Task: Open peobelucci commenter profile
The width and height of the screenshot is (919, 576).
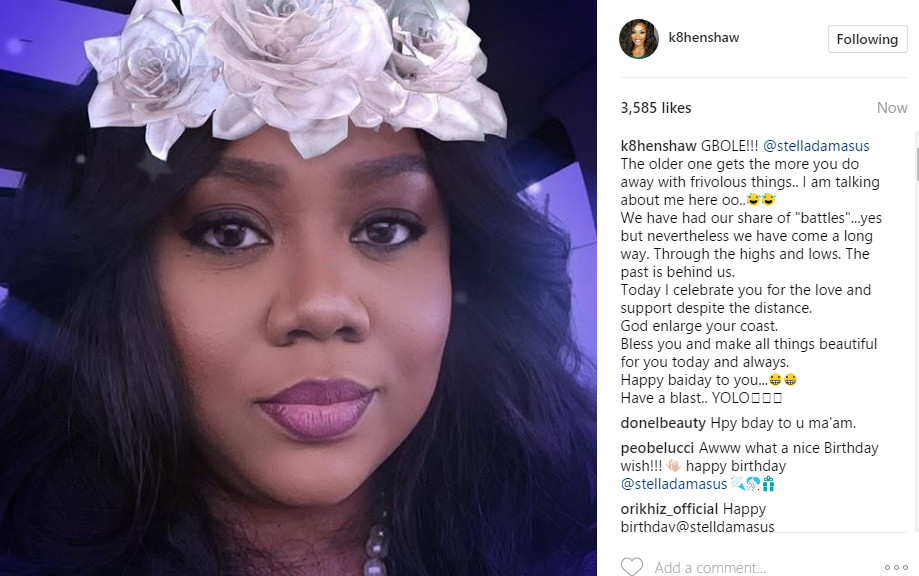Action: tap(657, 448)
